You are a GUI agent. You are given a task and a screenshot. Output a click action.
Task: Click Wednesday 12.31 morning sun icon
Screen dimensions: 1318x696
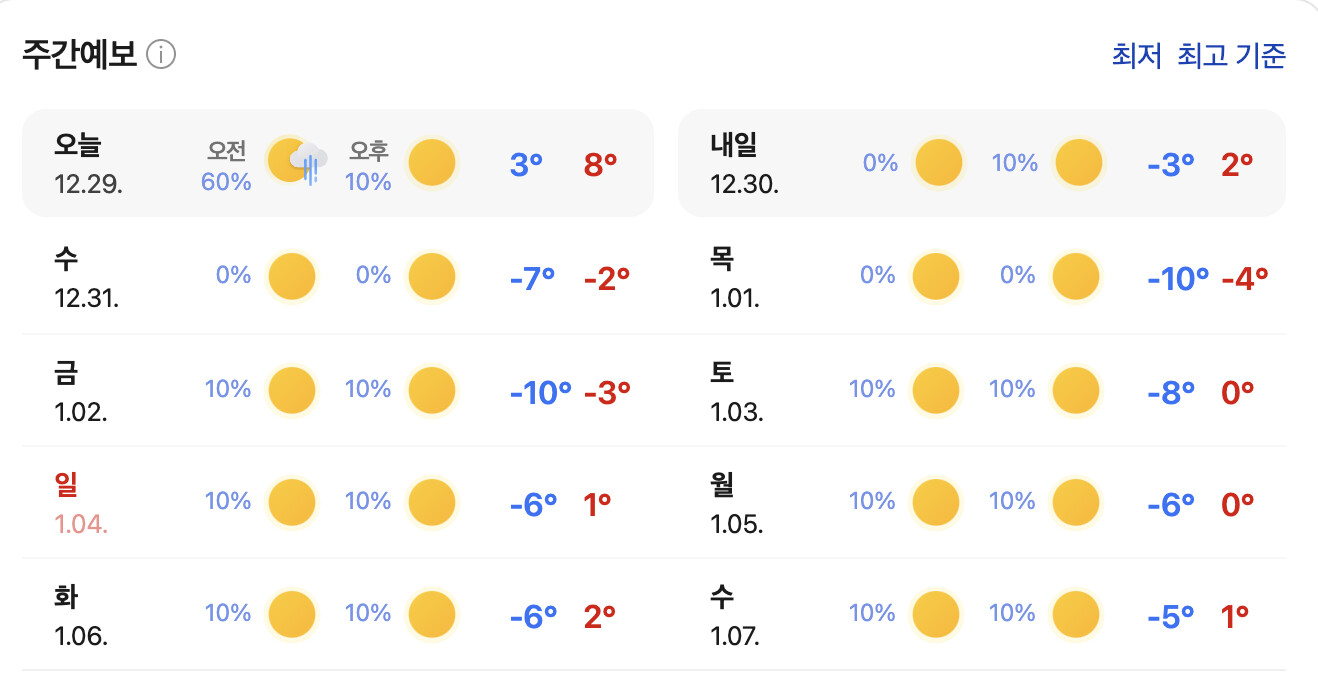[x=291, y=277]
